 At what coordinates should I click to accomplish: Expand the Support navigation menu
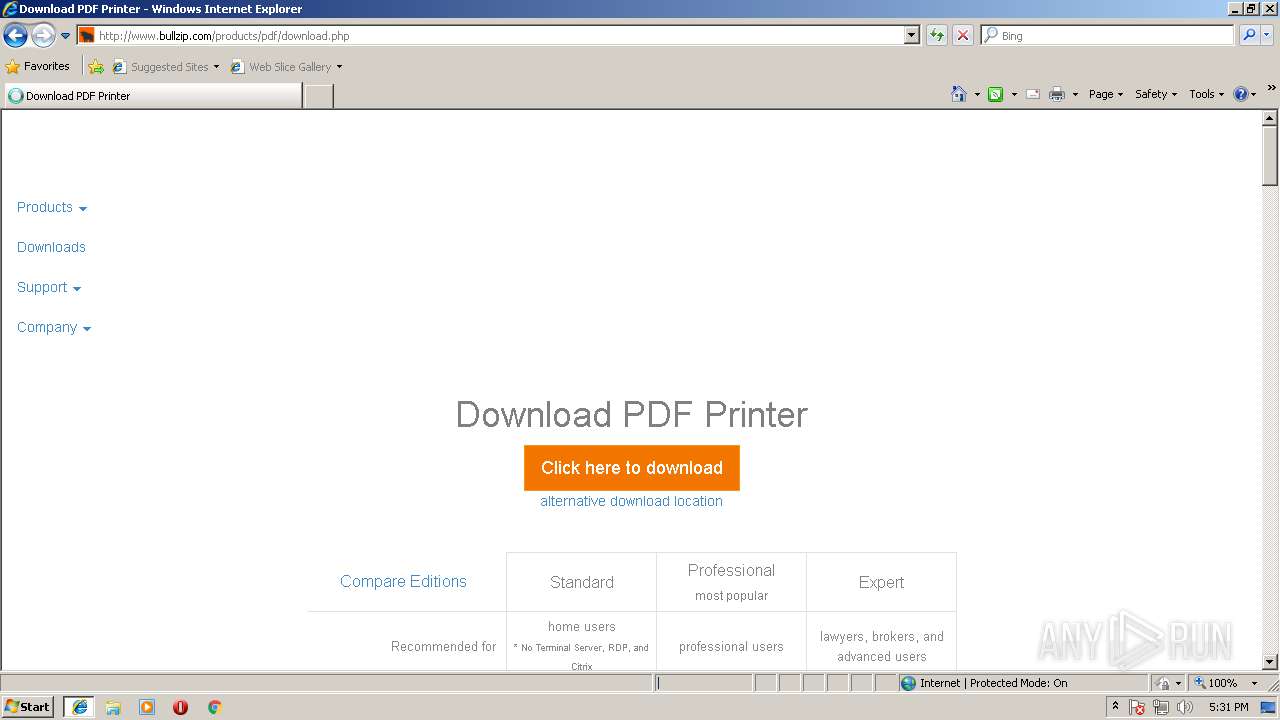tap(49, 287)
